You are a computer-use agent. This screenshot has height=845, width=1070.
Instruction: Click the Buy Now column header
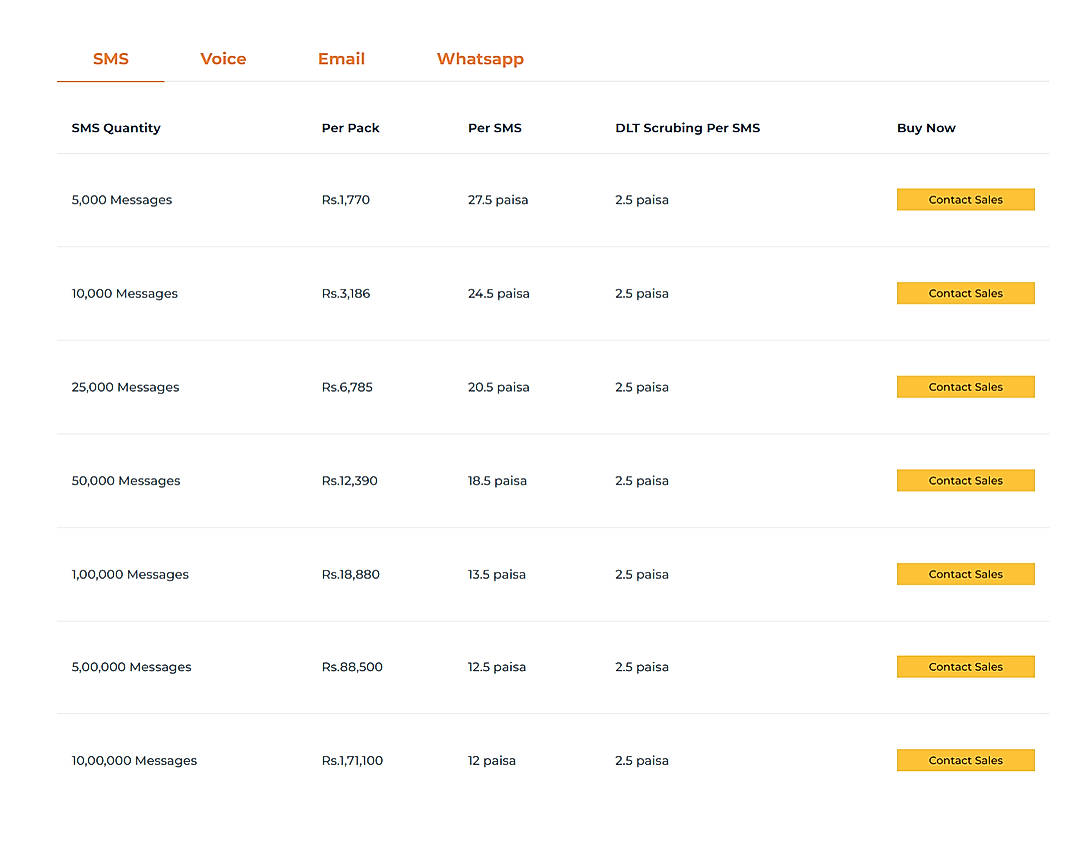[x=926, y=128]
